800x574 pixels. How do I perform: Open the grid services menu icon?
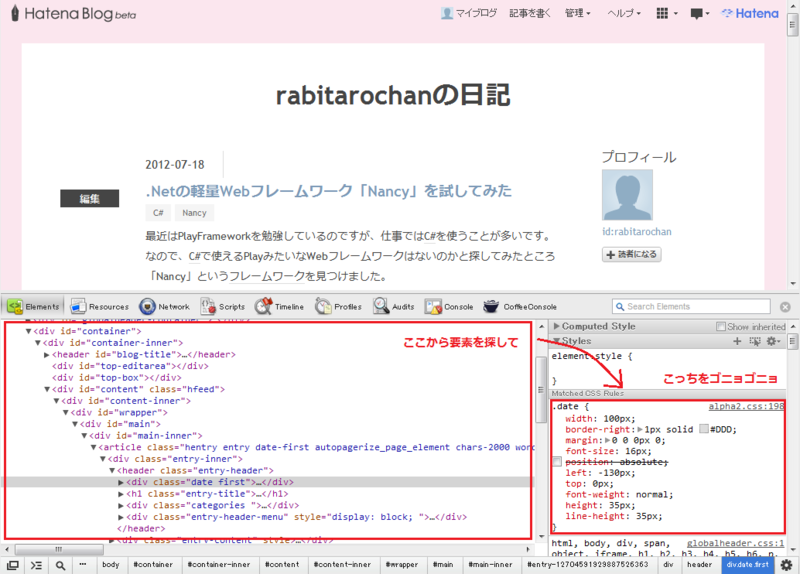666,13
